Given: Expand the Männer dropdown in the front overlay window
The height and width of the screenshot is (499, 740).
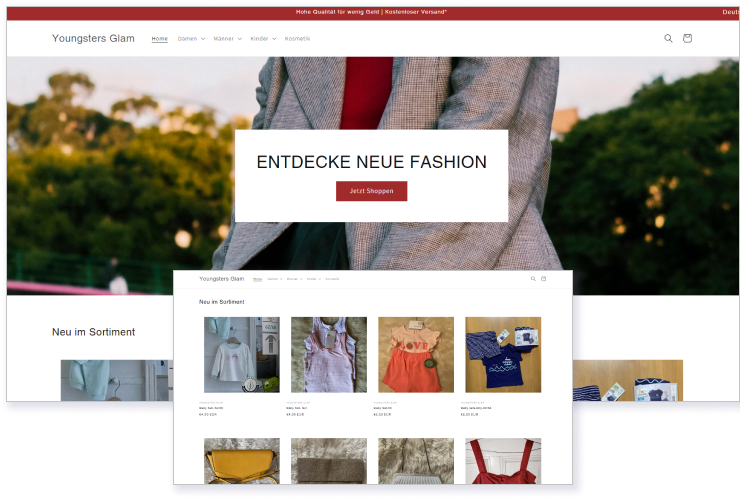Looking at the screenshot, I should click(294, 279).
